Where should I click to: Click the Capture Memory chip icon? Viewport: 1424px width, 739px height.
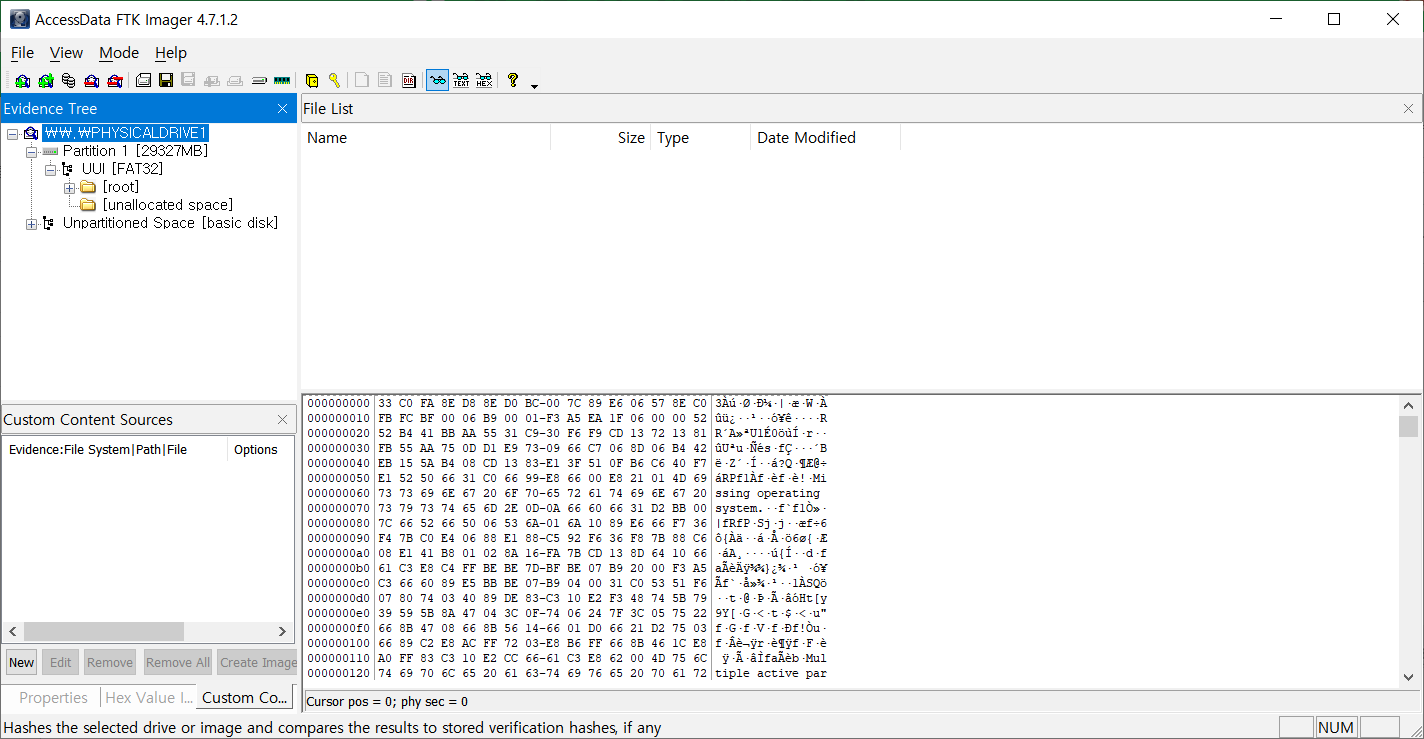(282, 81)
